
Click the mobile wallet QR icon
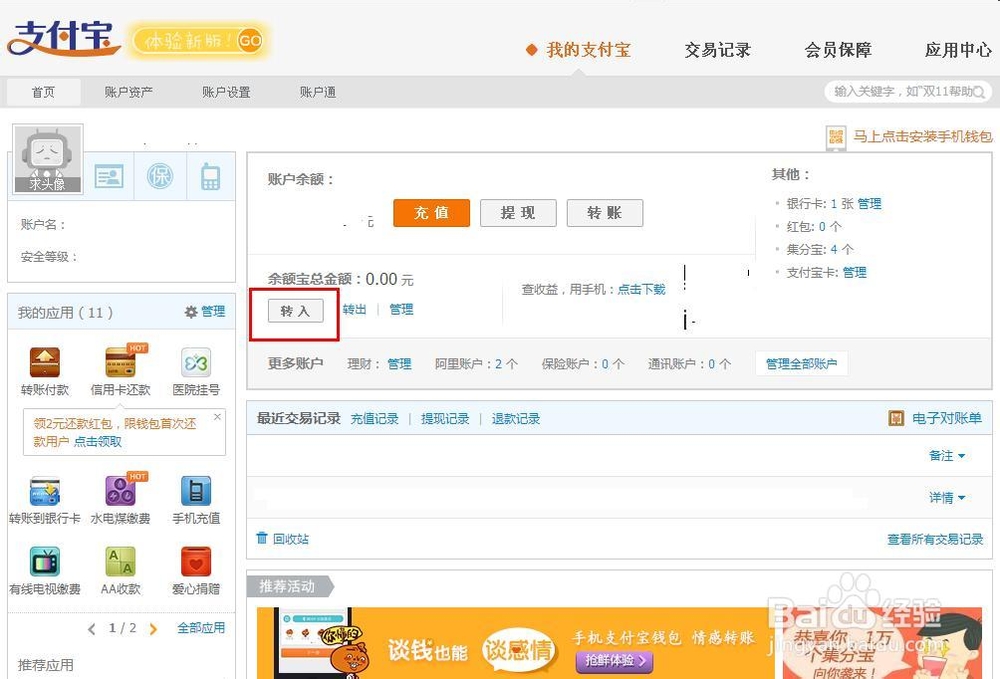click(x=836, y=137)
